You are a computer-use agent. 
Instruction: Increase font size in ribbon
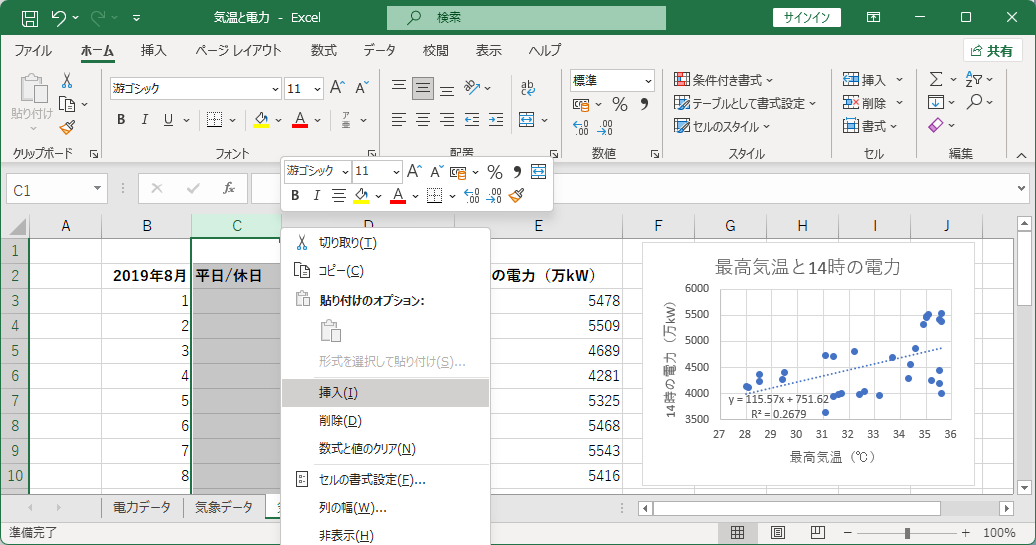click(337, 88)
